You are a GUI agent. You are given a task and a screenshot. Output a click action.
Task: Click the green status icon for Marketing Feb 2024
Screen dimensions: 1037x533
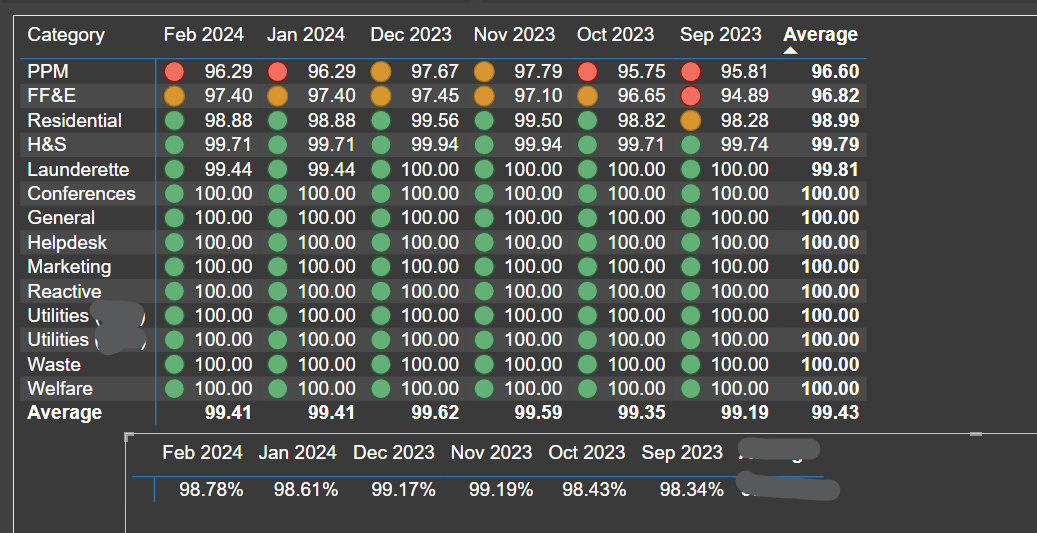point(174,266)
